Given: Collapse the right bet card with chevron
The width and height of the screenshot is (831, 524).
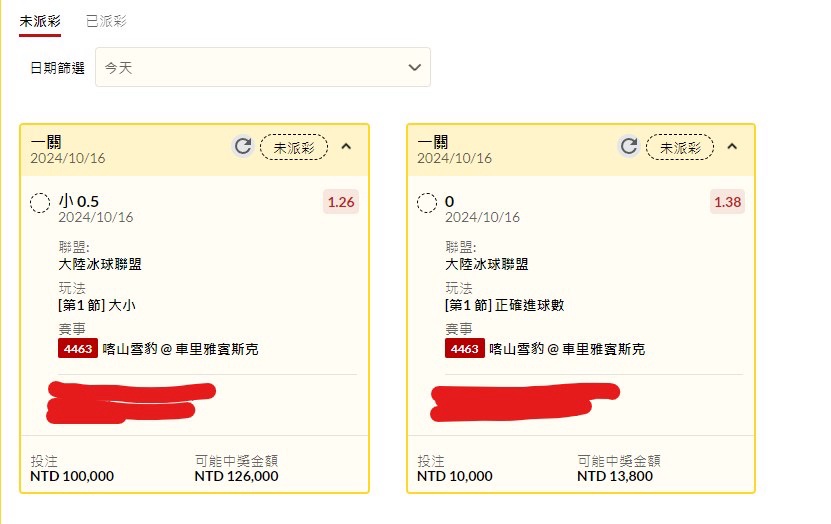Looking at the screenshot, I should (x=732, y=147).
